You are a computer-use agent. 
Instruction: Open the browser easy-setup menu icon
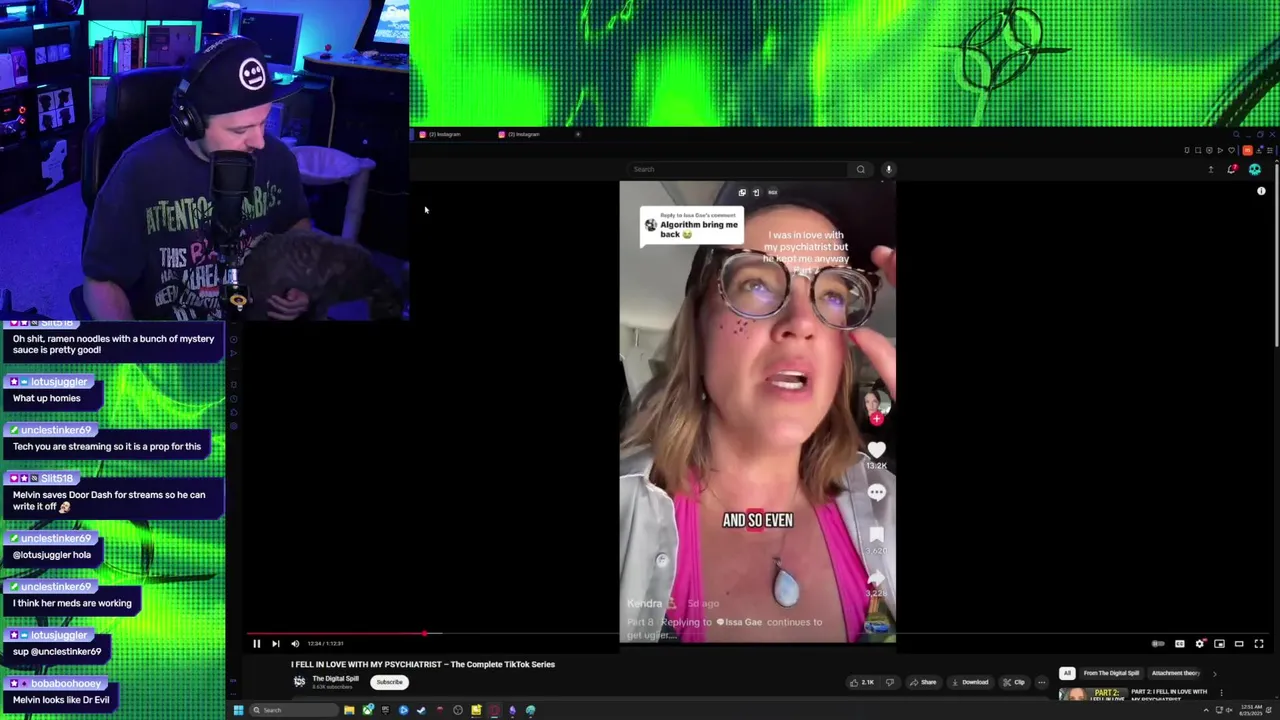point(1270,150)
